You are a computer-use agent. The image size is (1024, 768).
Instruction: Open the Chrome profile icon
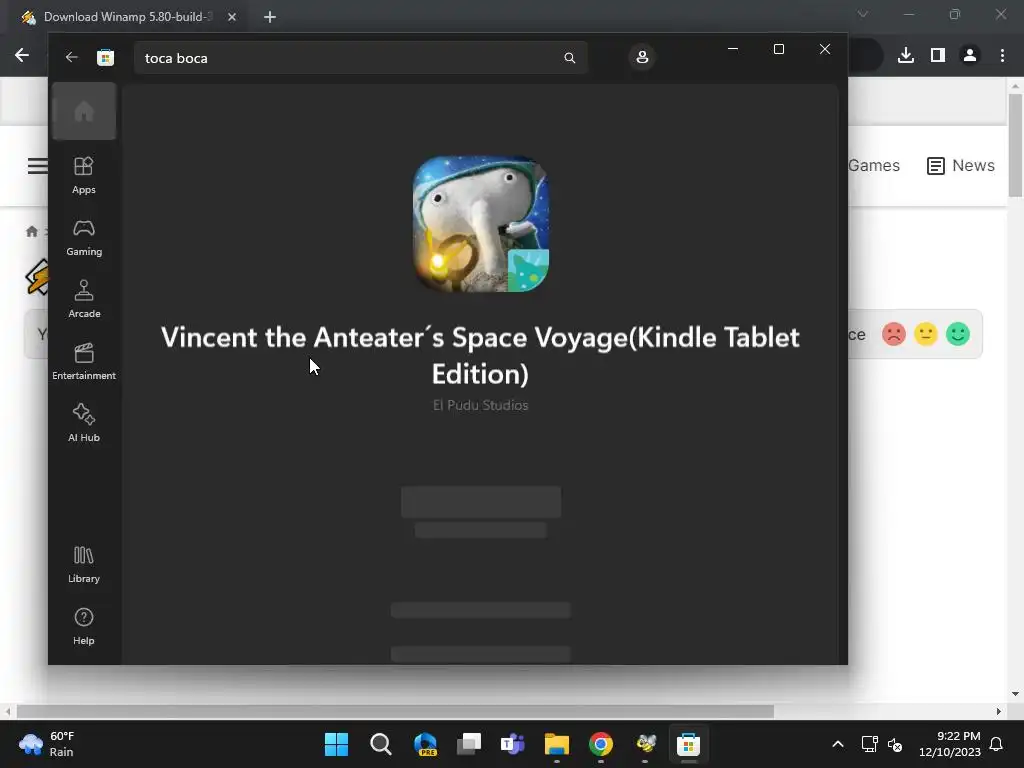pyautogui.click(x=970, y=56)
